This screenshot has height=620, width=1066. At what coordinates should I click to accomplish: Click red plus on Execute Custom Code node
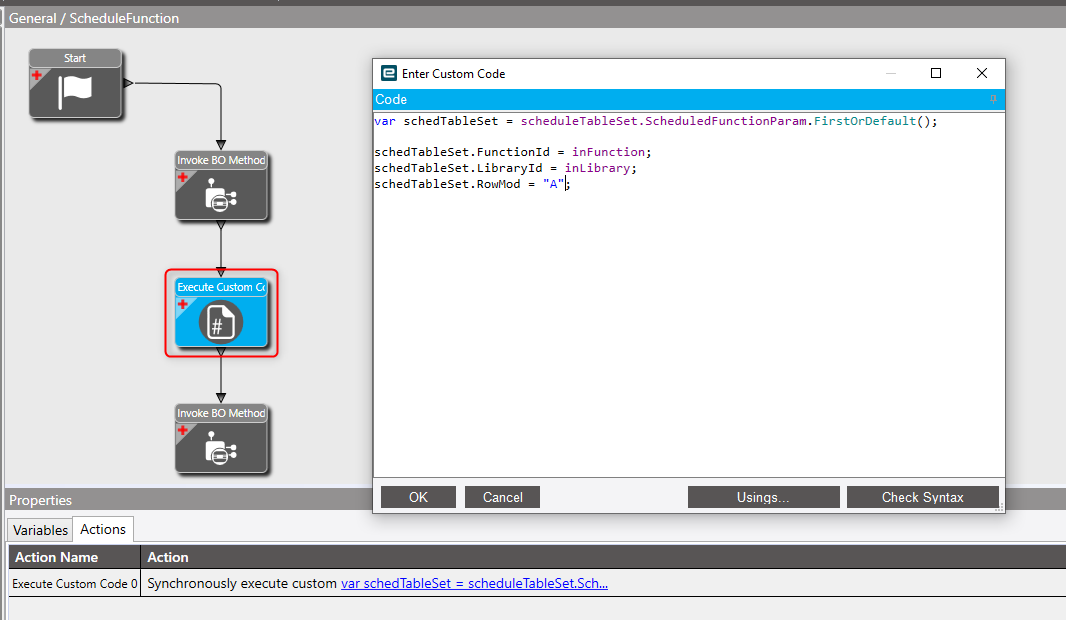click(182, 304)
